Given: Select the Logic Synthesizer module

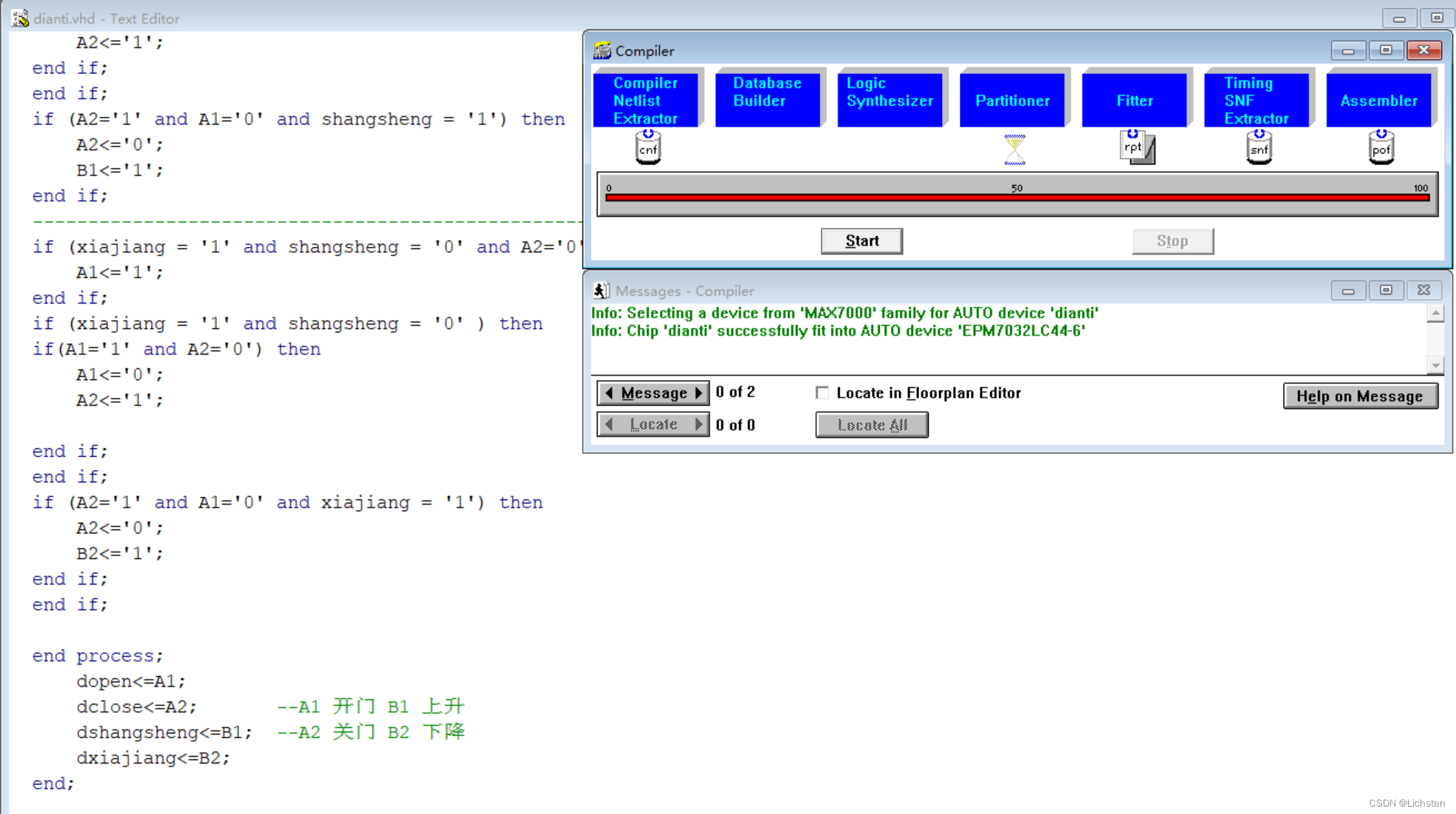Looking at the screenshot, I should (889, 100).
